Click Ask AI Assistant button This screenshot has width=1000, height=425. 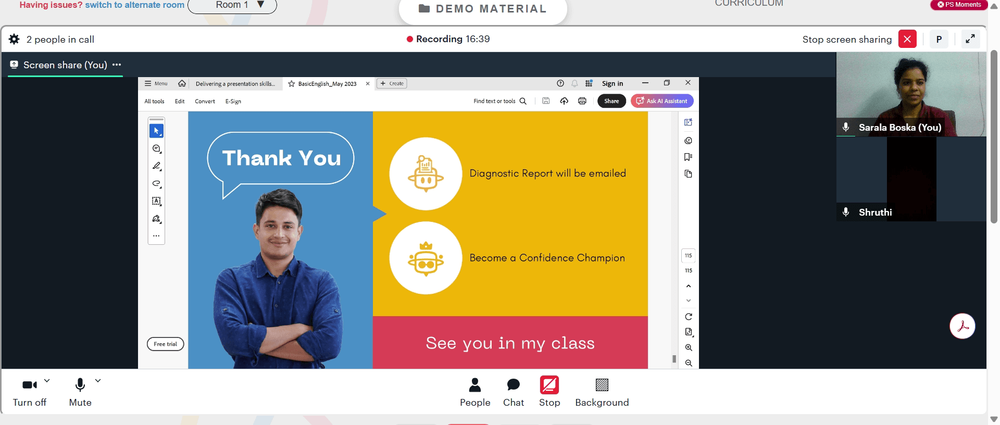pos(662,101)
